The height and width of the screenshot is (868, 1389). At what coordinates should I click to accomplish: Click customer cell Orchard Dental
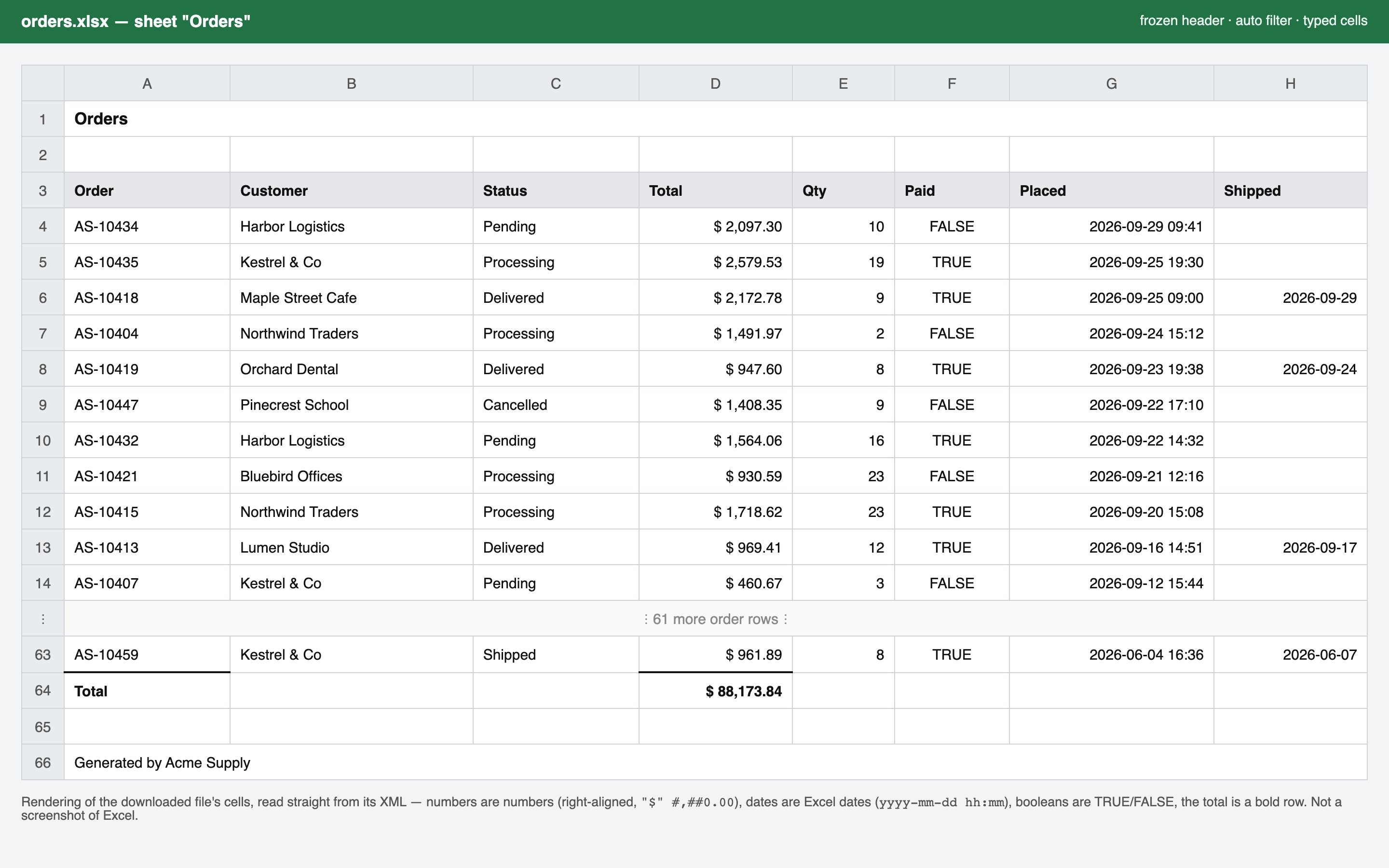click(351, 369)
